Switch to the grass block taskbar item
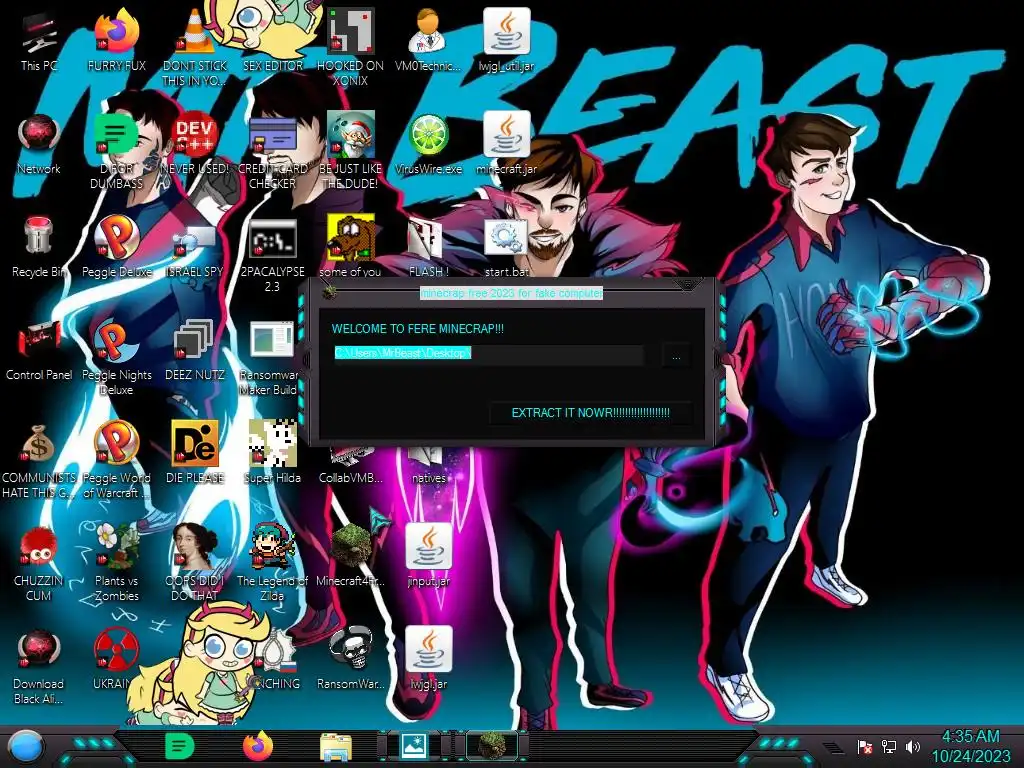 coord(492,746)
